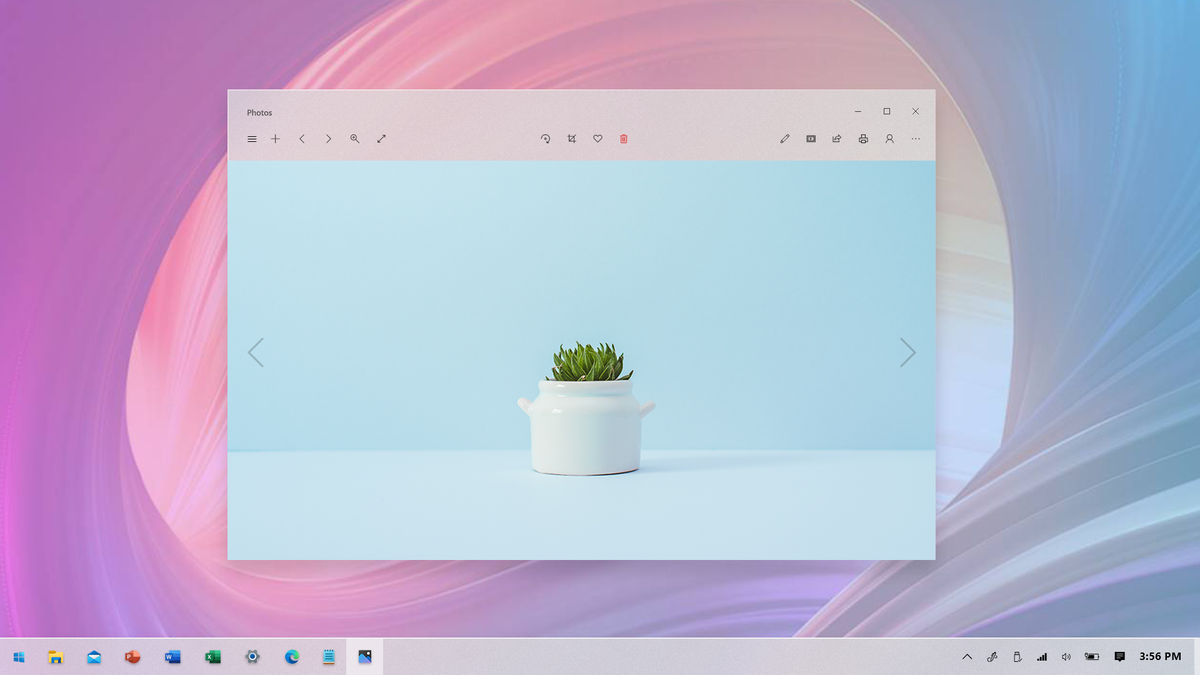Open the Action Center notifications
The image size is (1200, 675).
point(1120,657)
